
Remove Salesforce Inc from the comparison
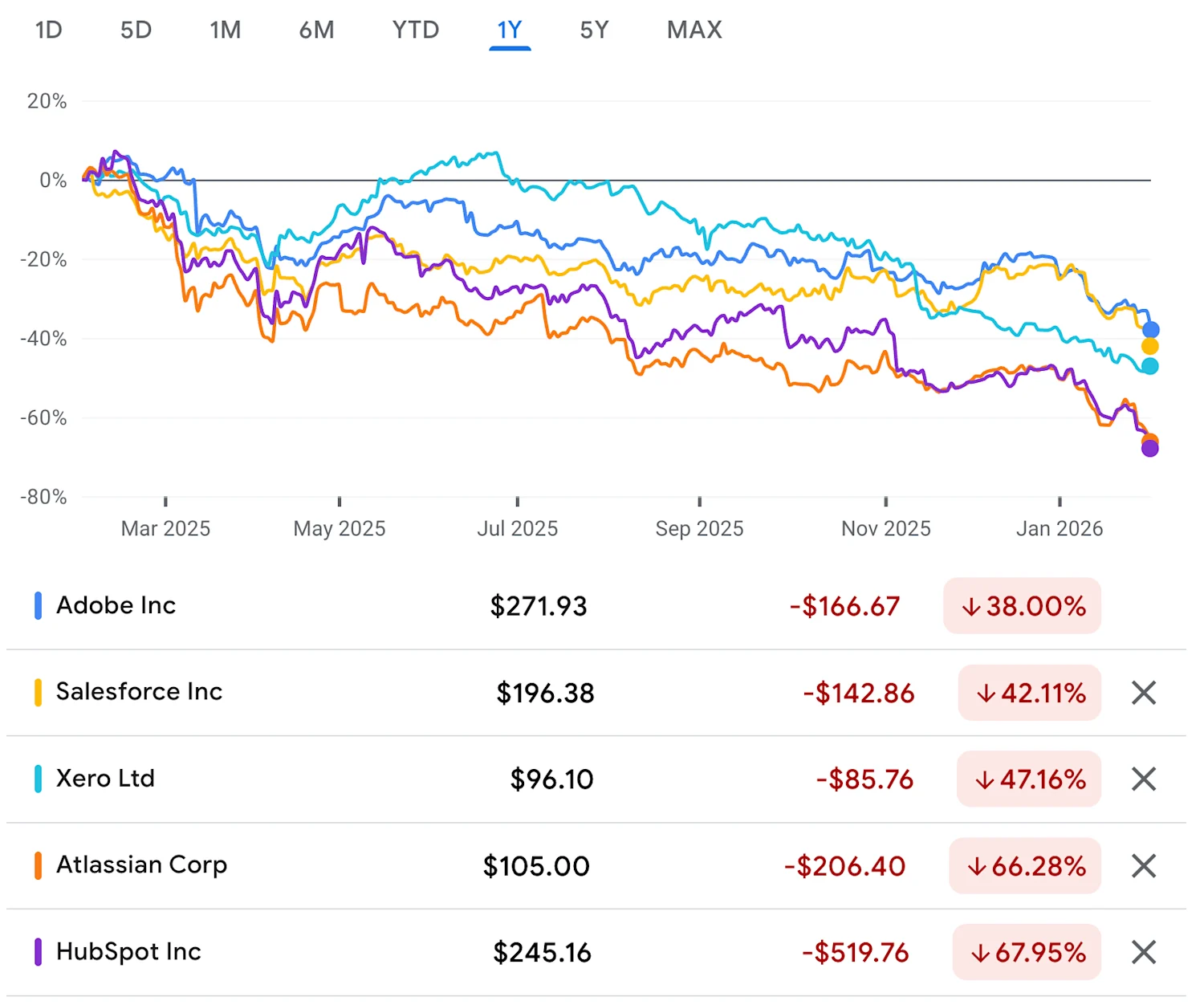click(x=1143, y=693)
